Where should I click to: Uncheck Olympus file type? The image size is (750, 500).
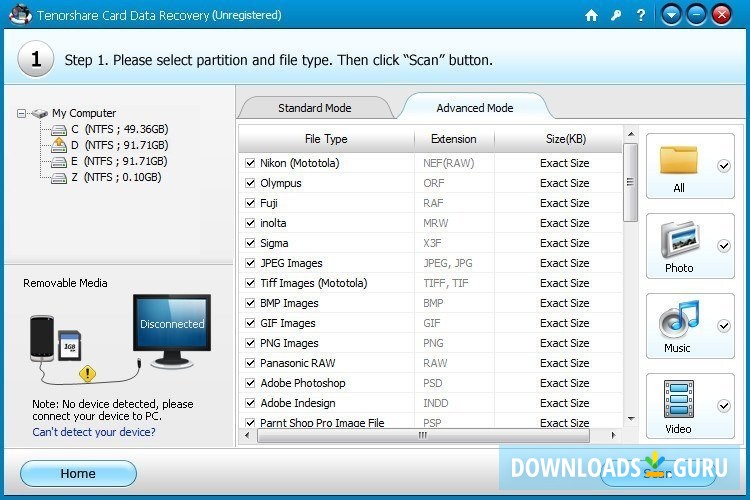(250, 183)
